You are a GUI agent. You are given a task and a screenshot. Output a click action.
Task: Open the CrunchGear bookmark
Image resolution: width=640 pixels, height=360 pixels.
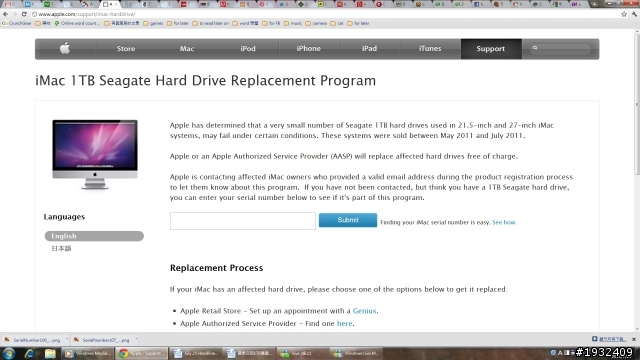pos(17,23)
